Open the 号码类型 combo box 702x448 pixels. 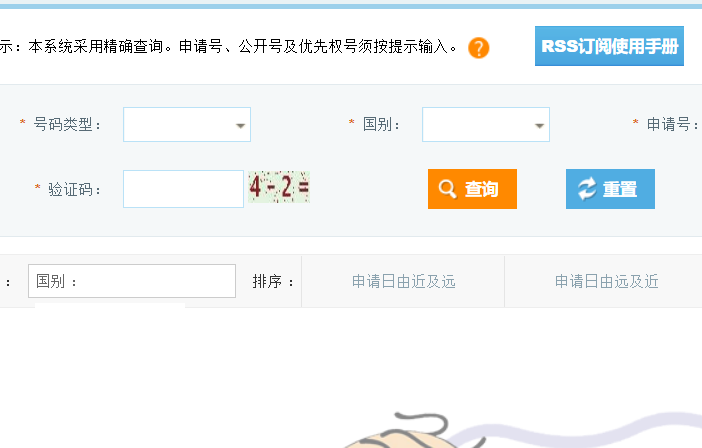[187, 124]
